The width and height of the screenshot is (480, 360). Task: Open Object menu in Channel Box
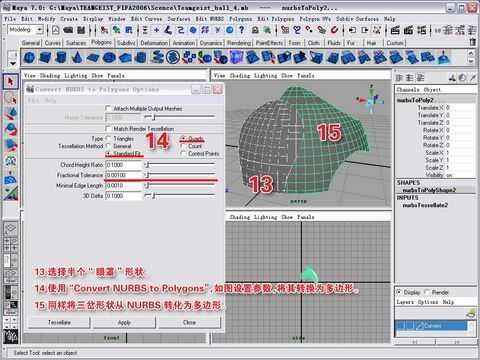[432, 90]
